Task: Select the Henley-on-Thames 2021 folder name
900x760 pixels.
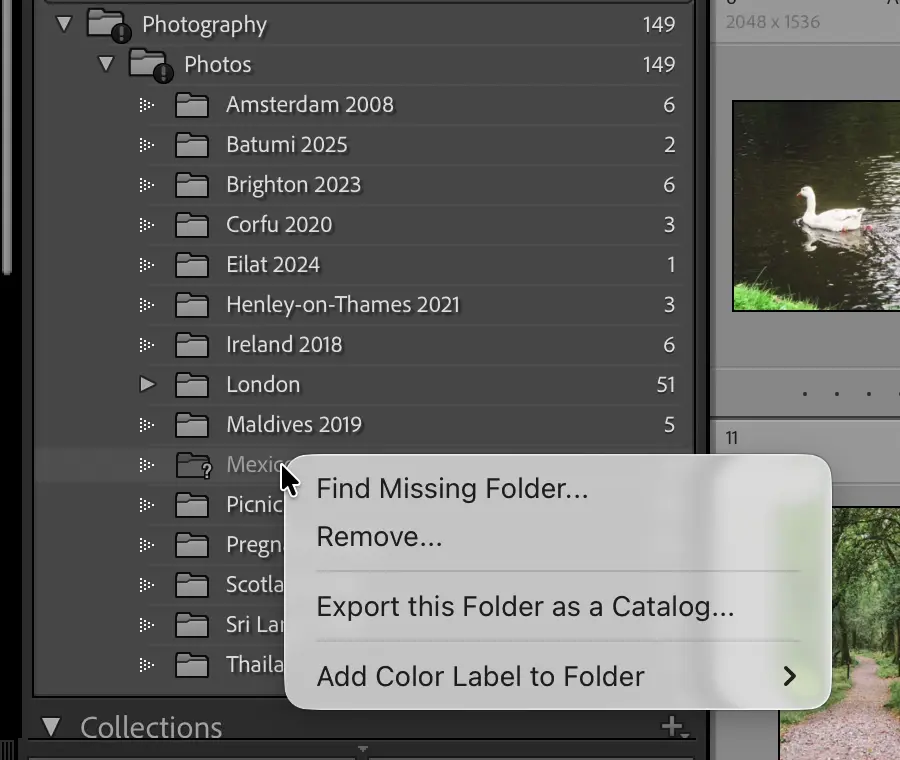Action: (x=343, y=305)
